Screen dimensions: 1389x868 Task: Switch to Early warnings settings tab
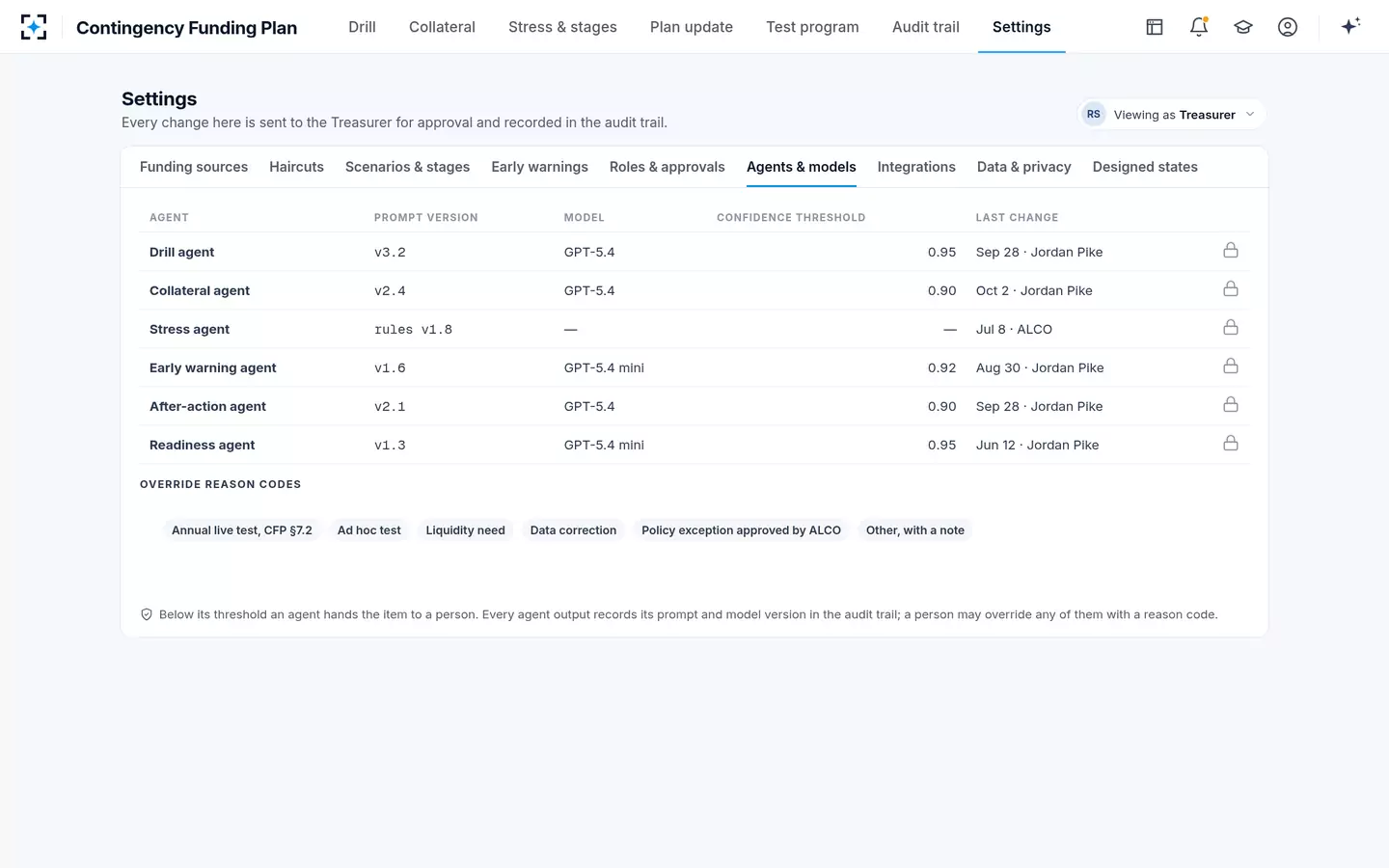(539, 167)
